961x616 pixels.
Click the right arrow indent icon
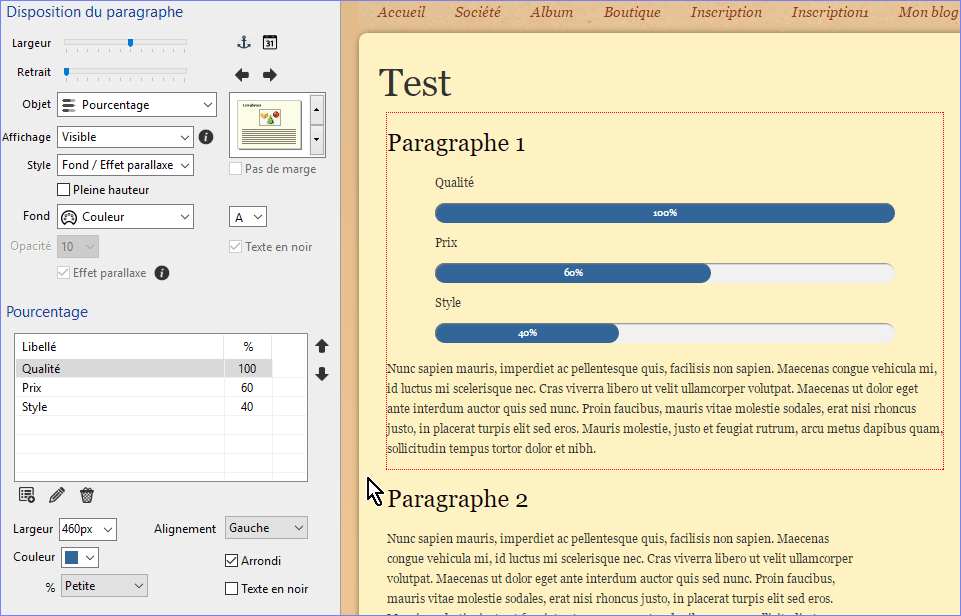click(x=270, y=75)
